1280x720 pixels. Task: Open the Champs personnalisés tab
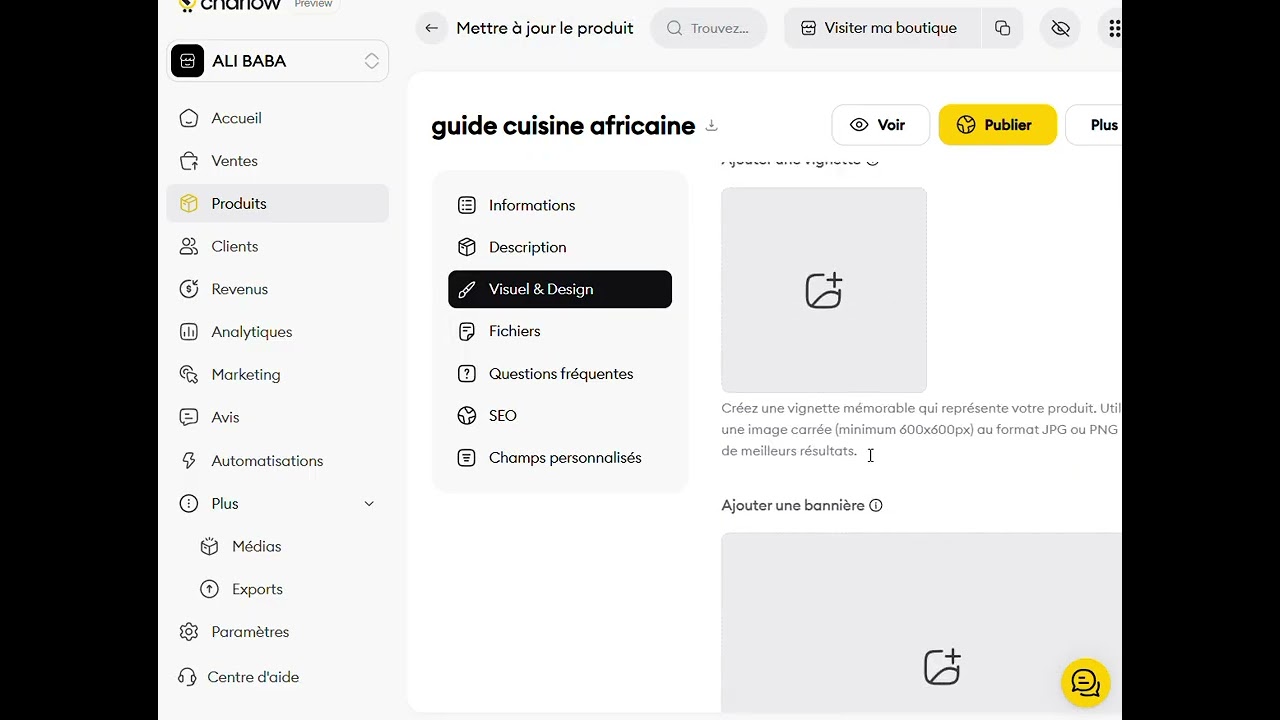pos(560,458)
